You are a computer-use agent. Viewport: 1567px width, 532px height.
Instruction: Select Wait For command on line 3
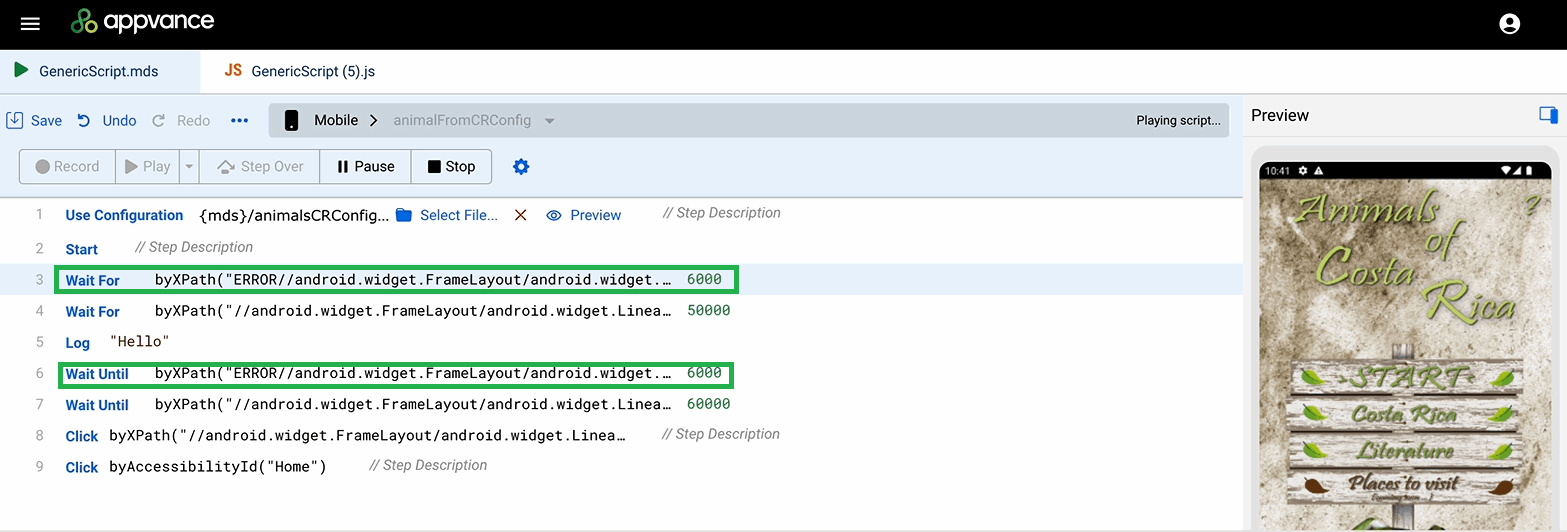click(92, 280)
